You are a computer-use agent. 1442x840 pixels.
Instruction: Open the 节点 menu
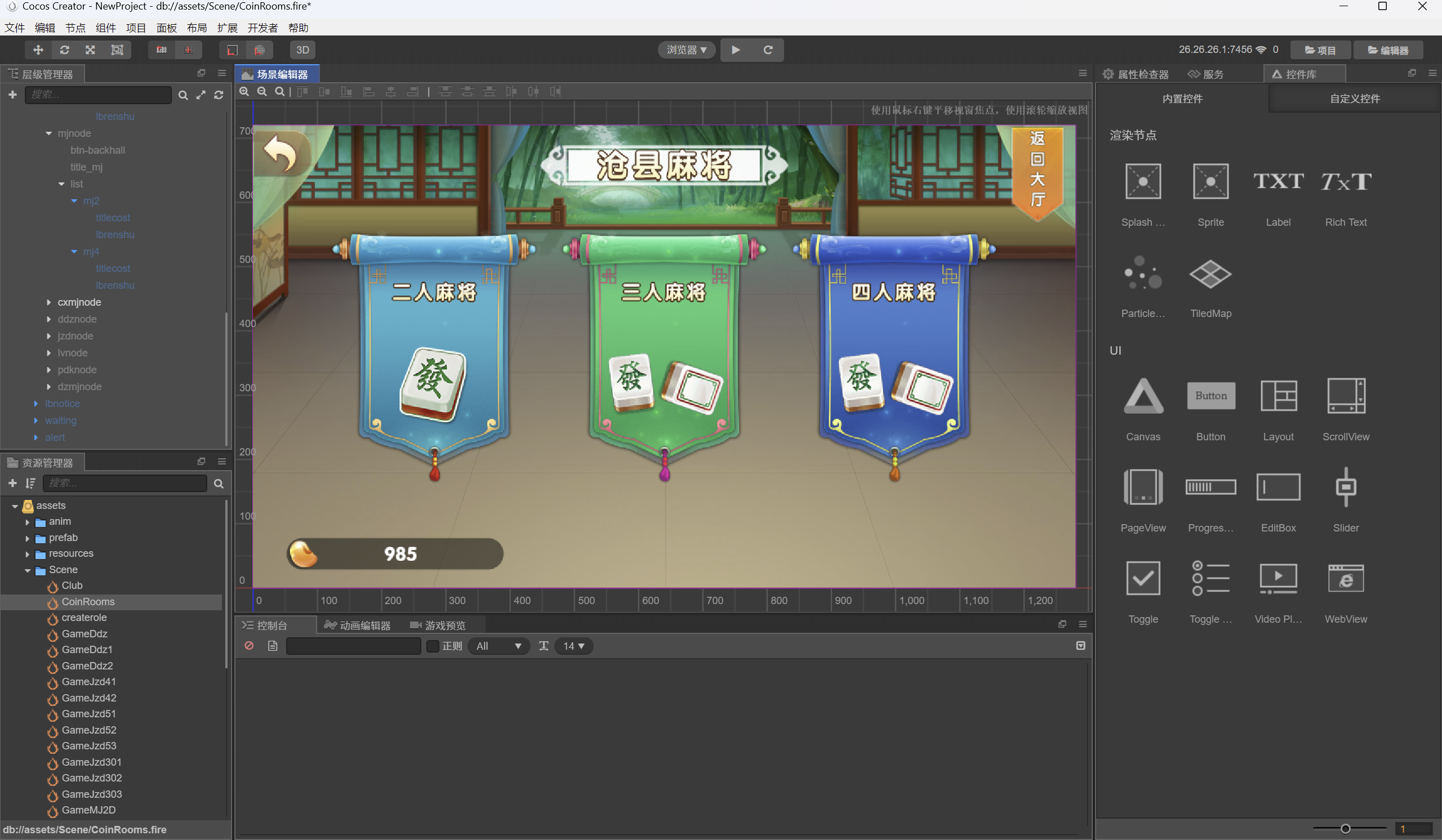tap(75, 28)
